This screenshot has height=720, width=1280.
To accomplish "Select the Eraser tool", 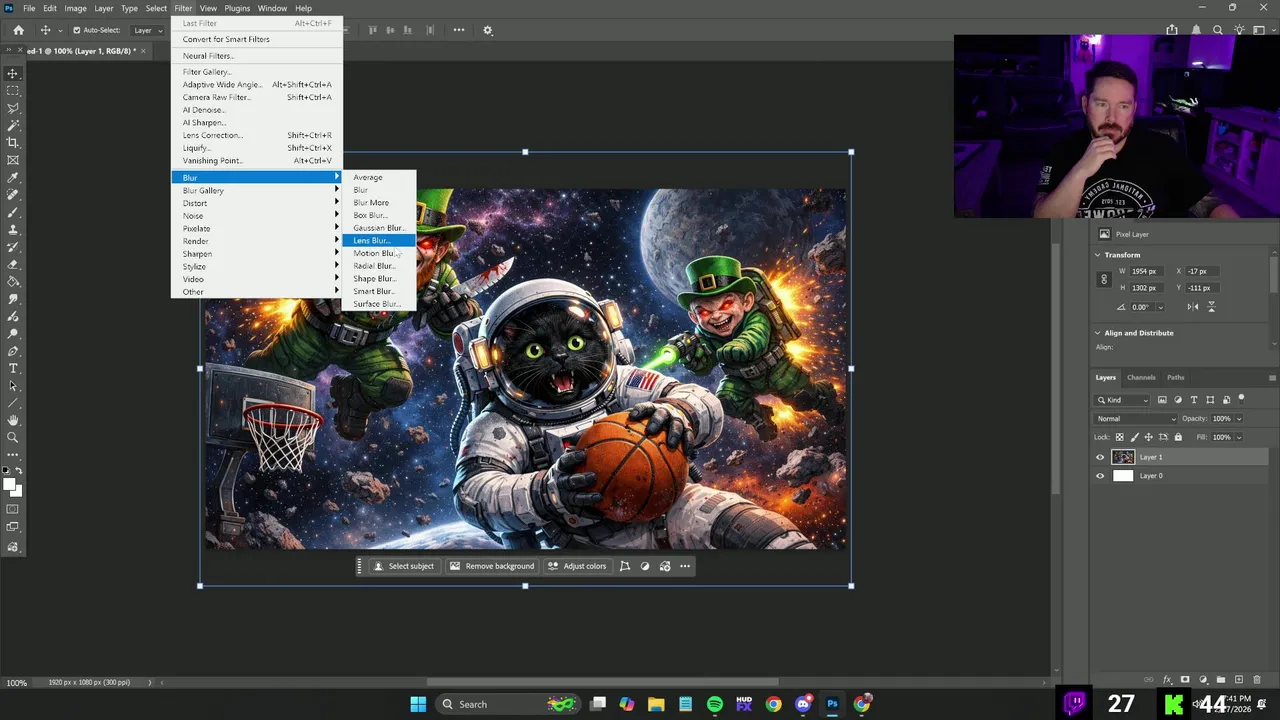I will pyautogui.click(x=13, y=264).
